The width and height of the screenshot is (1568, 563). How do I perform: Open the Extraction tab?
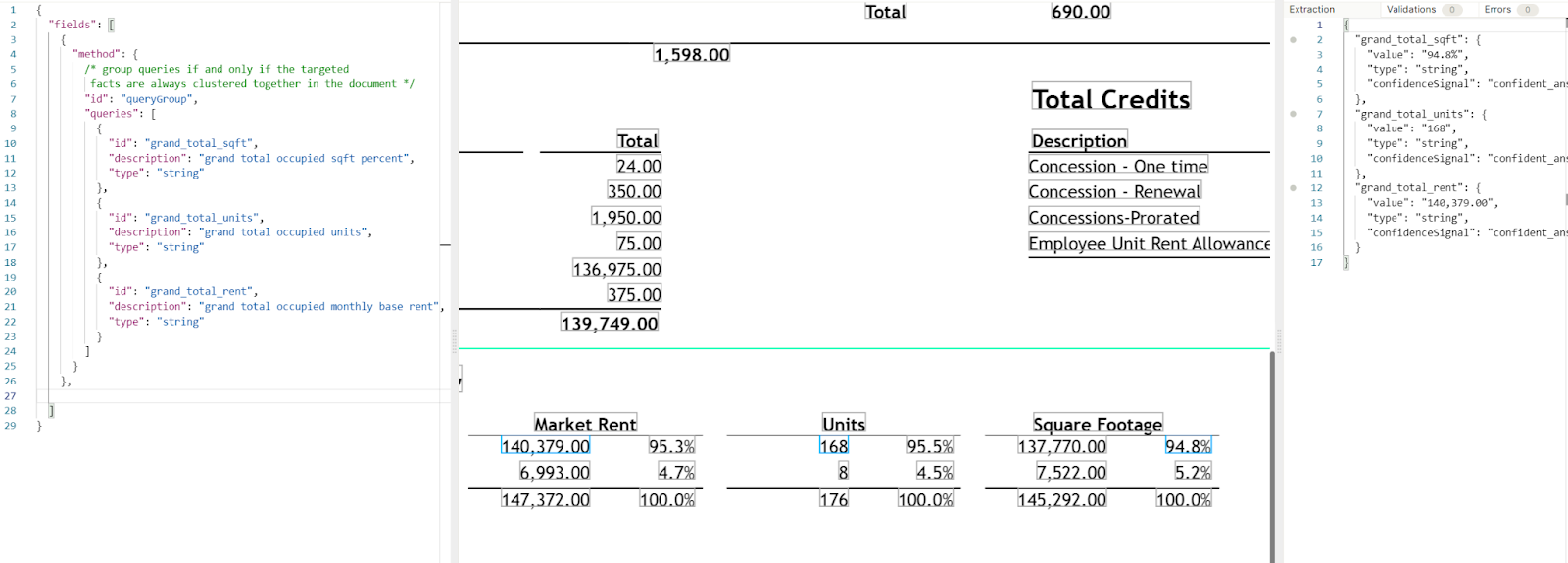[1311, 9]
